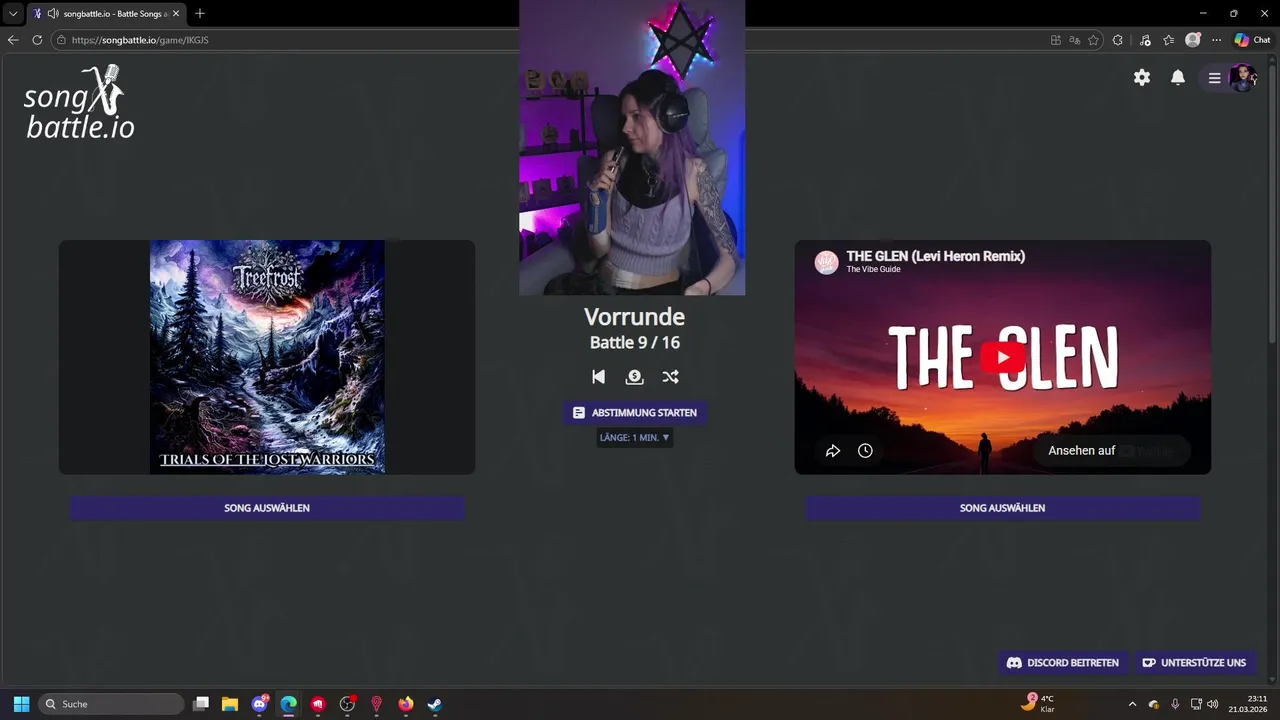Open browser extensions puzzle icon
The width and height of the screenshot is (1280, 720).
coord(1118,40)
